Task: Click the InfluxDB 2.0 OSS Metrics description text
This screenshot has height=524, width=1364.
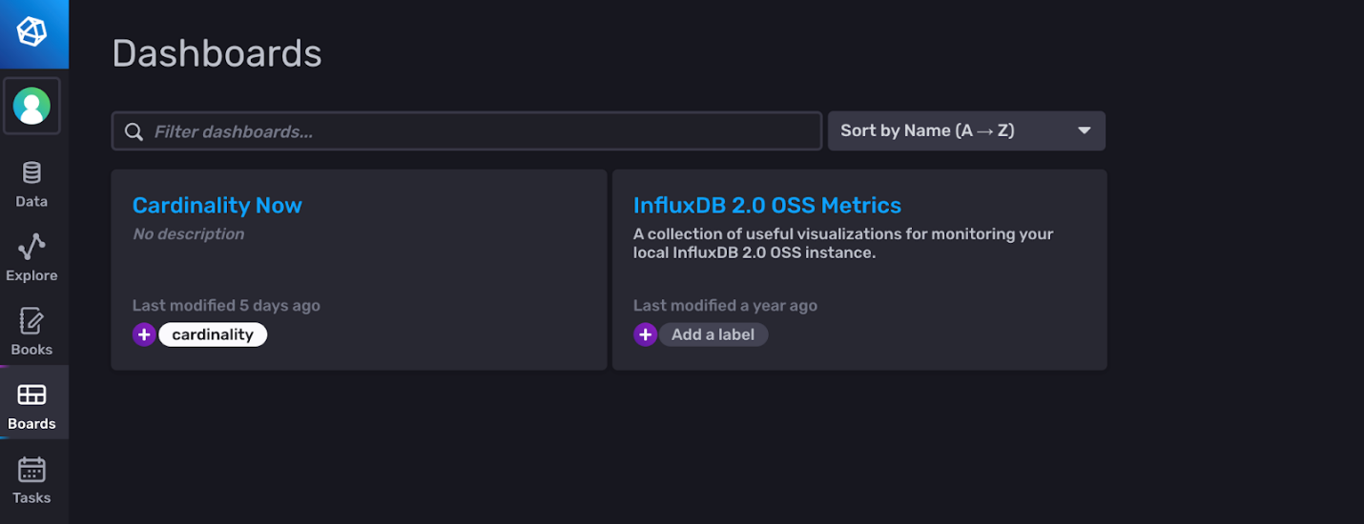Action: tap(843, 243)
